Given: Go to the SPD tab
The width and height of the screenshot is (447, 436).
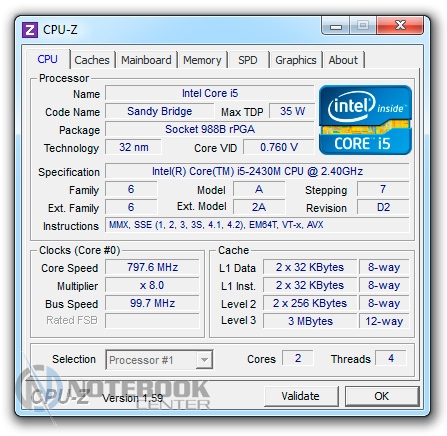Looking at the screenshot, I should pos(248,60).
